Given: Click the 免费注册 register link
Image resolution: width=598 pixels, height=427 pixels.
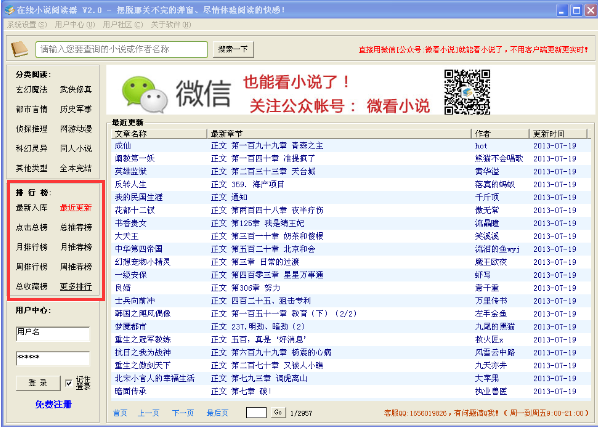Looking at the screenshot, I should [53, 404].
